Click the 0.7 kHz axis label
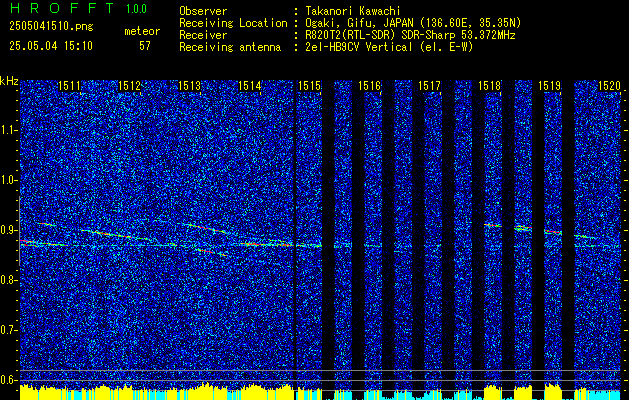The width and height of the screenshot is (629, 400). tap(8, 330)
